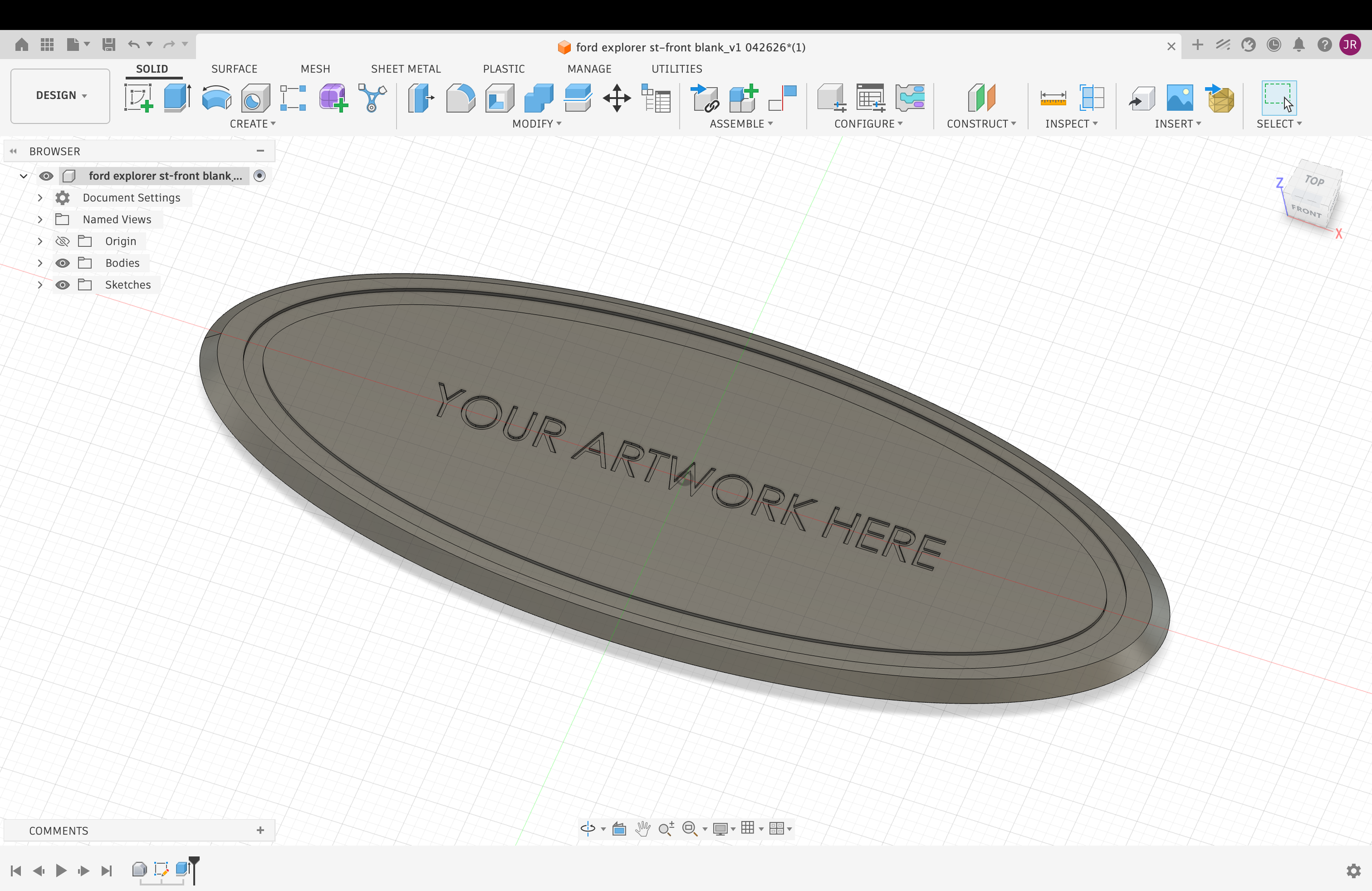Click the Undo button
Screen dimensions: 1372x891
[x=134, y=44]
